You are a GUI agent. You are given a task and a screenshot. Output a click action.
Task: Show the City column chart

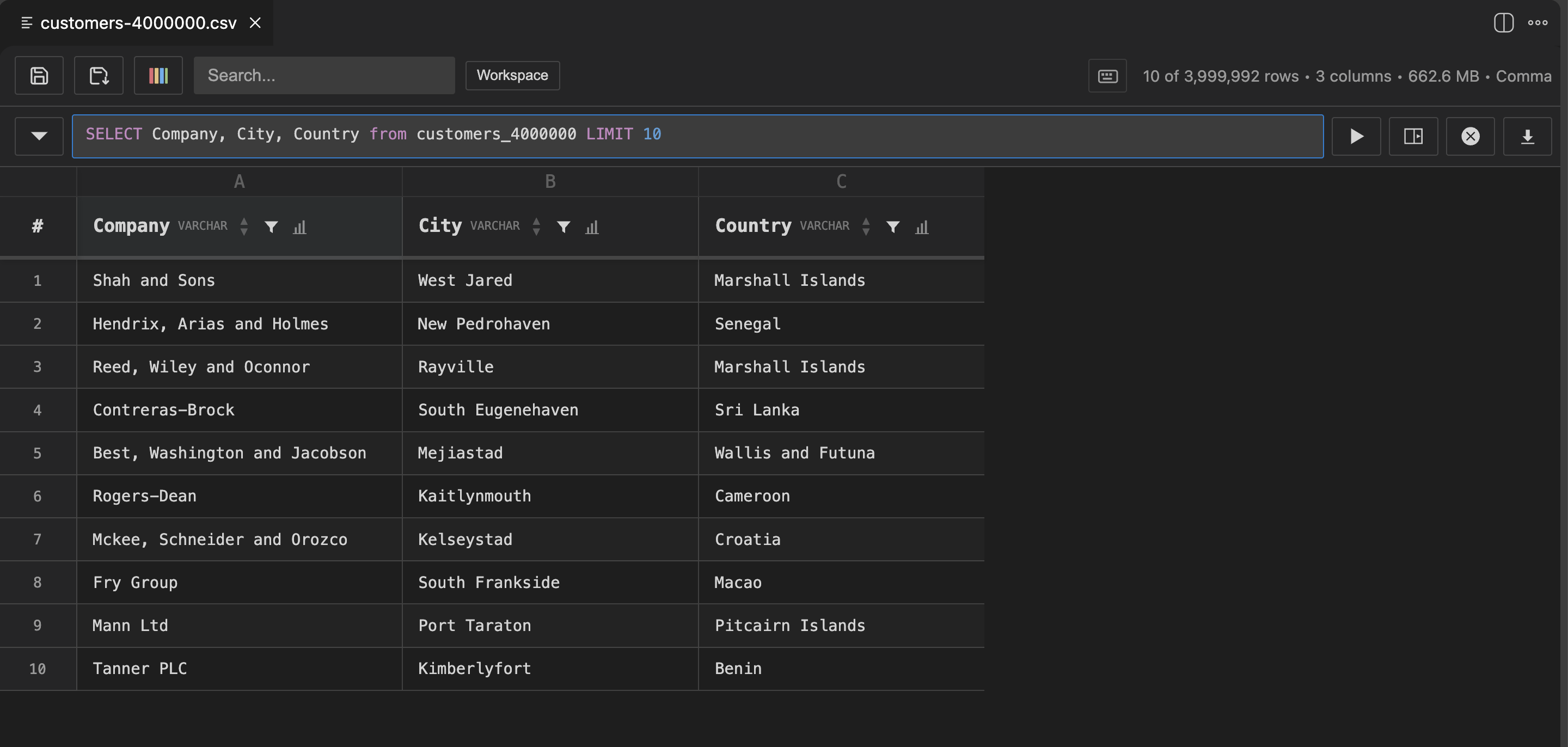click(592, 226)
